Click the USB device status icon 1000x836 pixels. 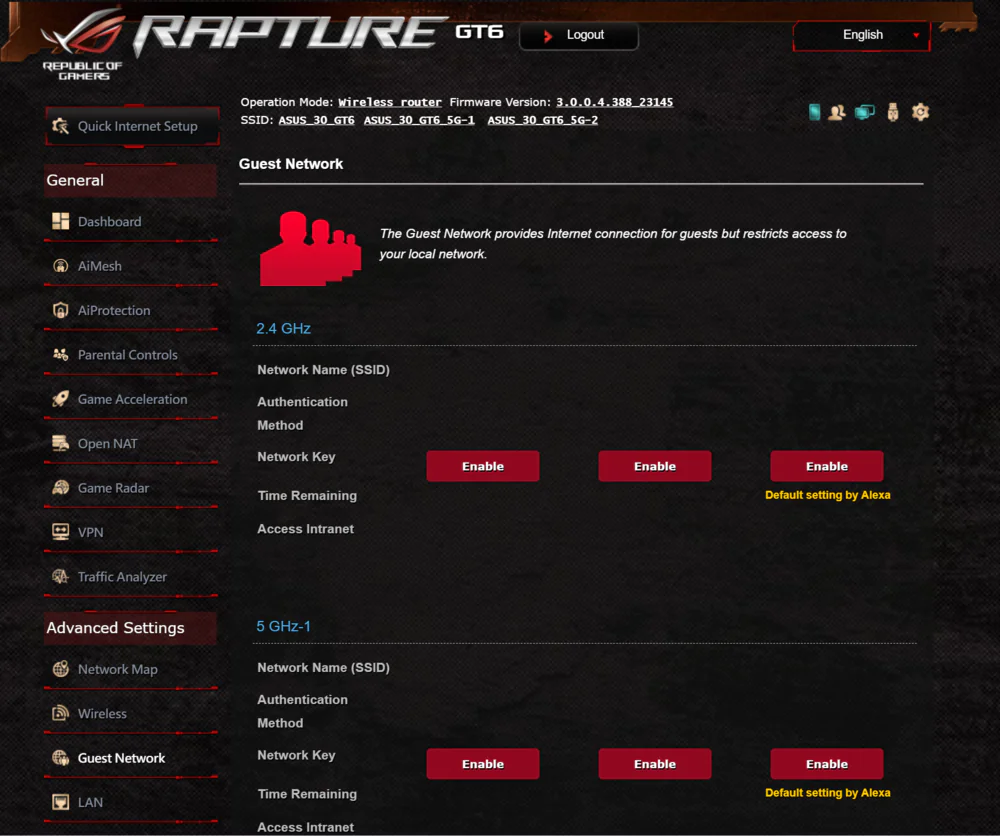point(893,112)
